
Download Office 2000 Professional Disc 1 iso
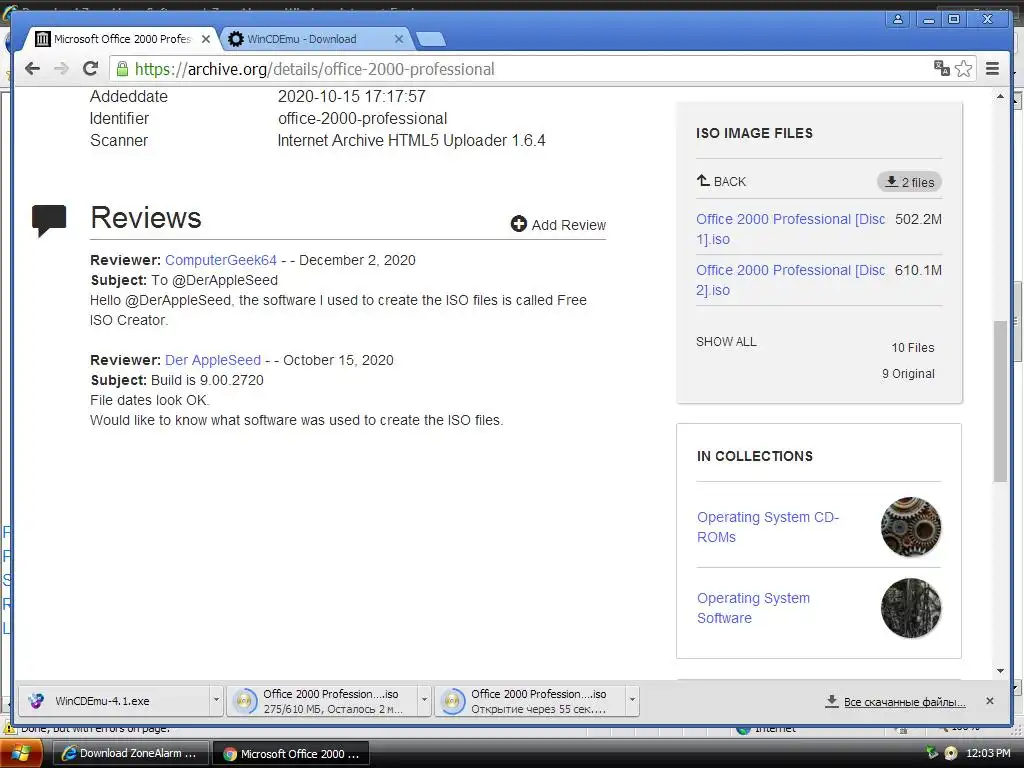pyautogui.click(x=790, y=229)
